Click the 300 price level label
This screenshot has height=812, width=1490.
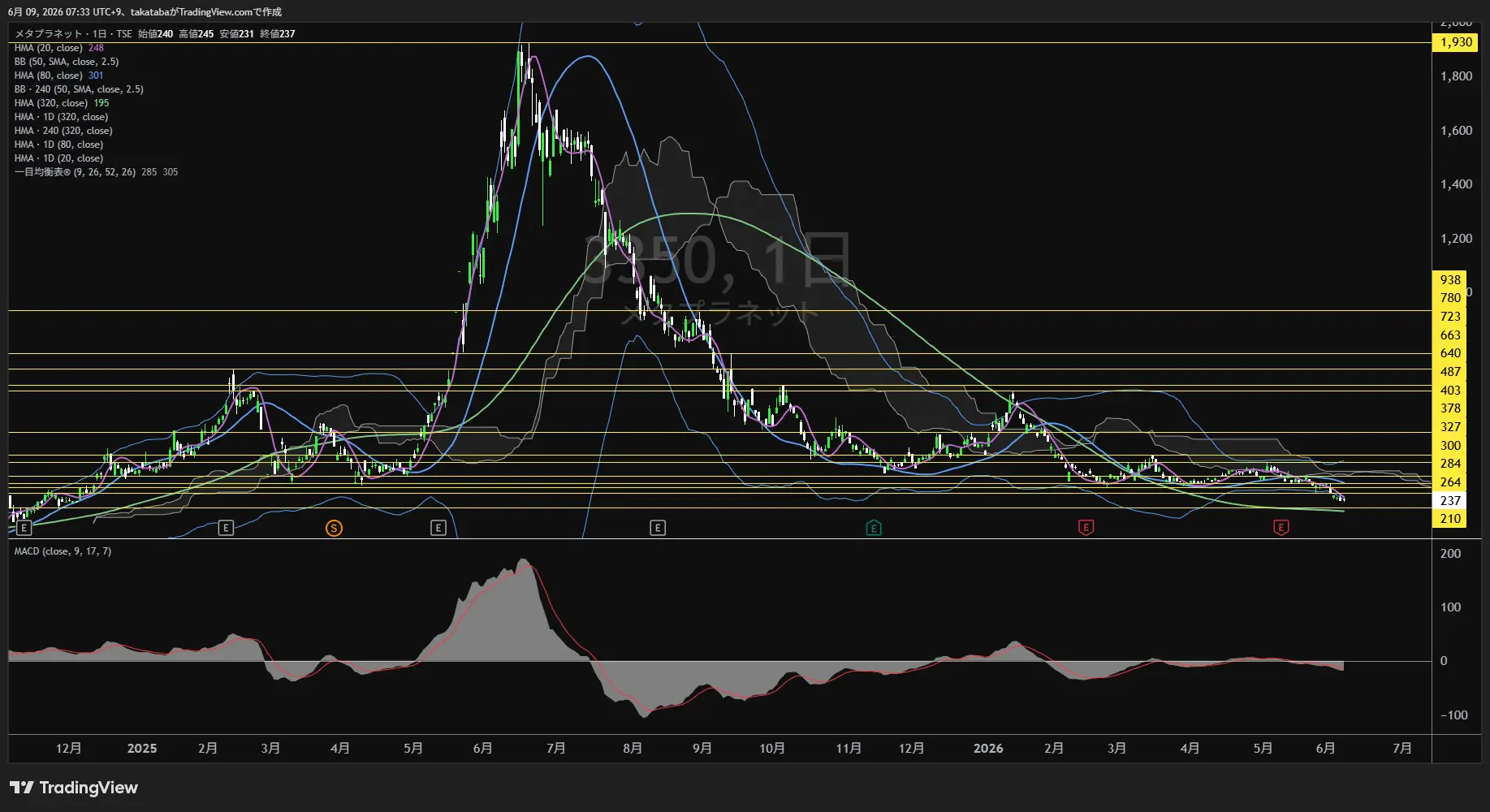(x=1450, y=446)
